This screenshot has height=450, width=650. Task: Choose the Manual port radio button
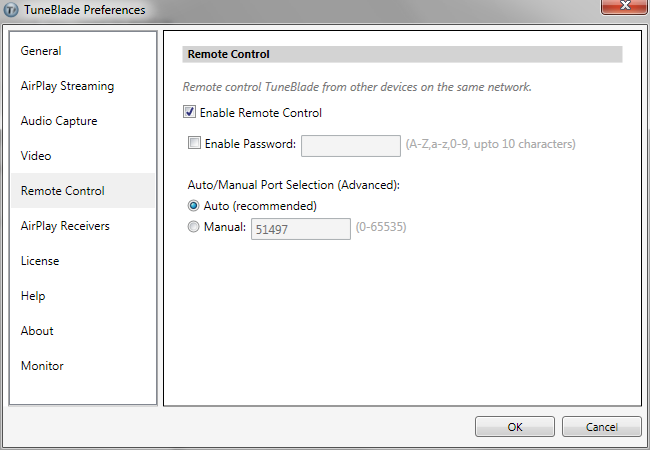(x=193, y=227)
